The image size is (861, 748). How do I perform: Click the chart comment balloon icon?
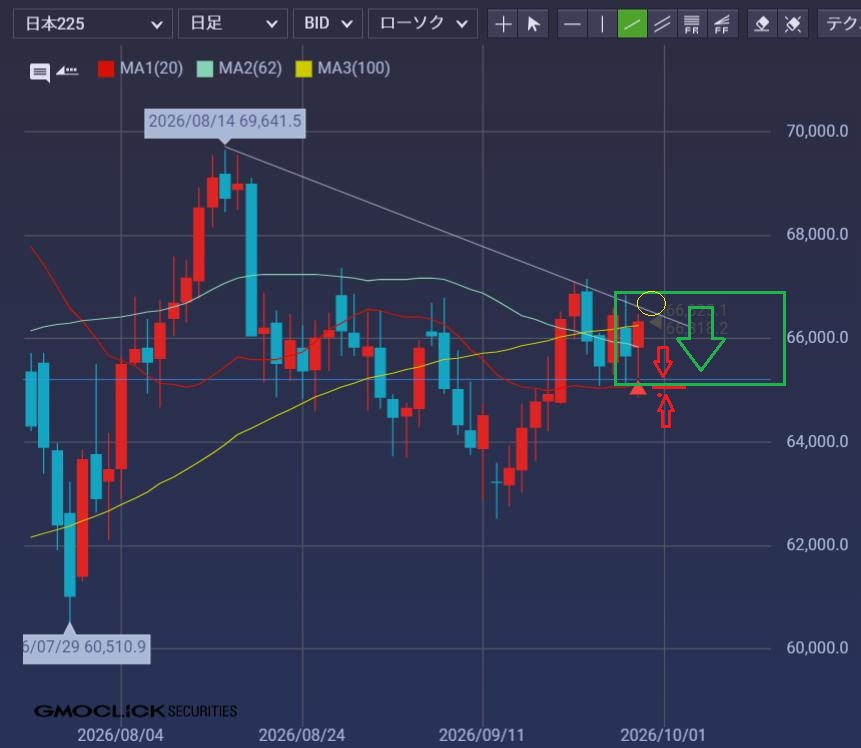click(40, 72)
